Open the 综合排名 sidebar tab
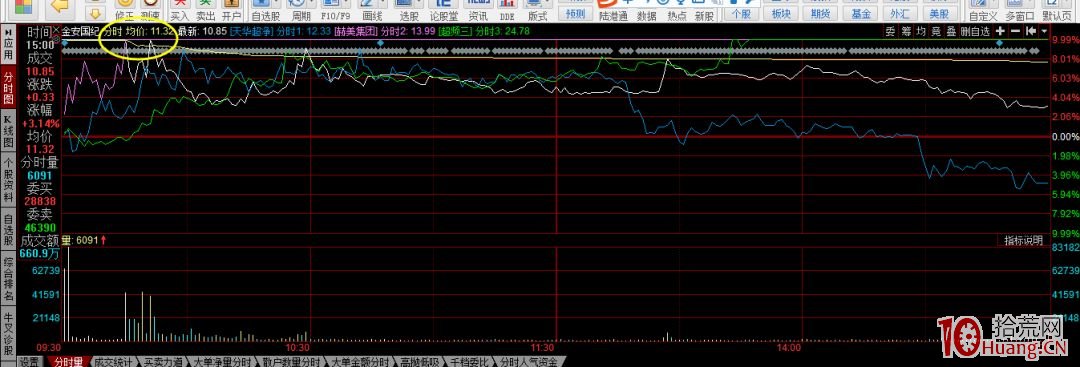 coord(8,280)
